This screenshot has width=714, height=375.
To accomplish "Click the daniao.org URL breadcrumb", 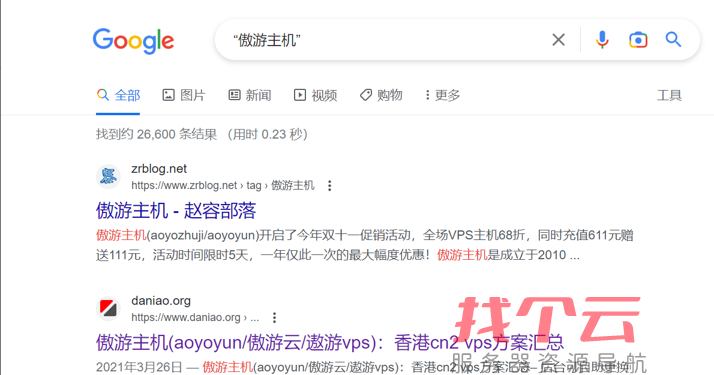I will [195, 317].
